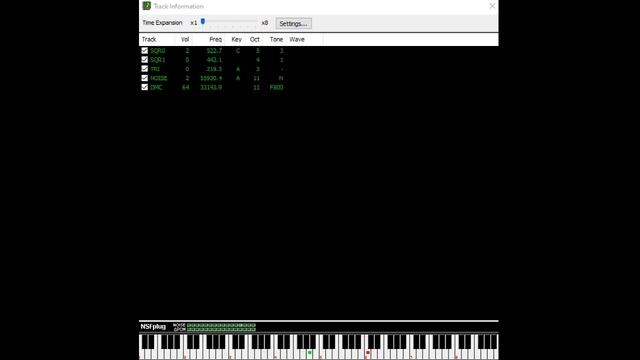Click the DMC volume value 64

tap(185, 87)
